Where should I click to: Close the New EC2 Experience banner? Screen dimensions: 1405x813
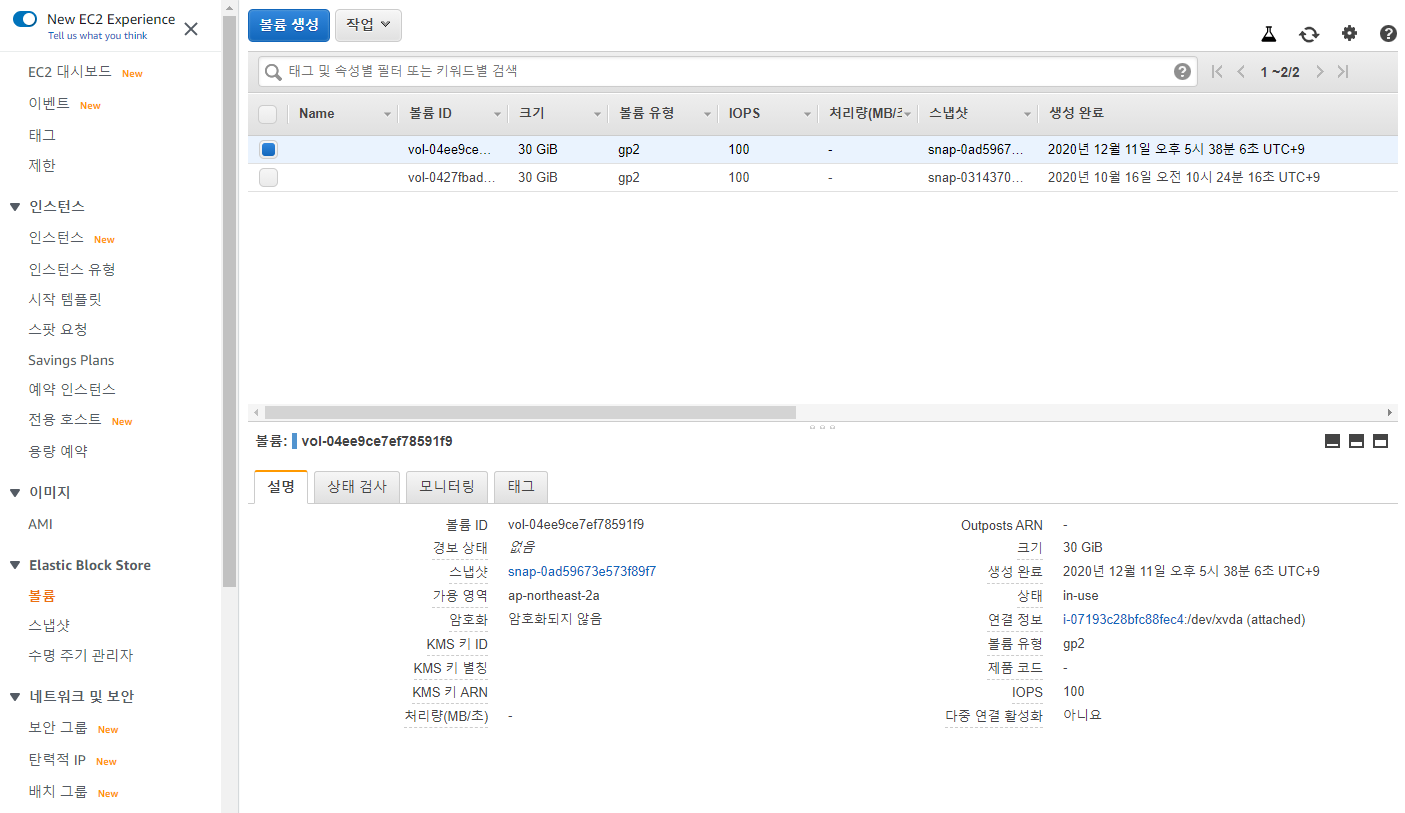pos(191,28)
